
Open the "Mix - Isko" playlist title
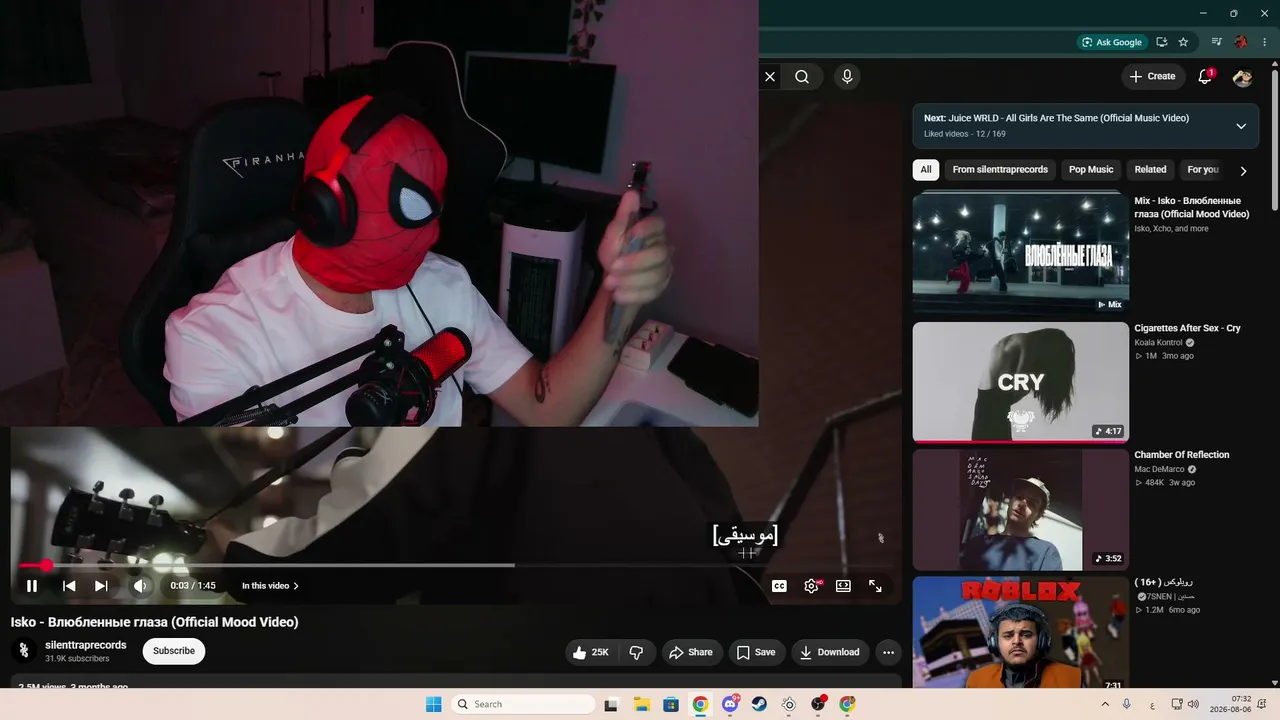(x=1192, y=208)
